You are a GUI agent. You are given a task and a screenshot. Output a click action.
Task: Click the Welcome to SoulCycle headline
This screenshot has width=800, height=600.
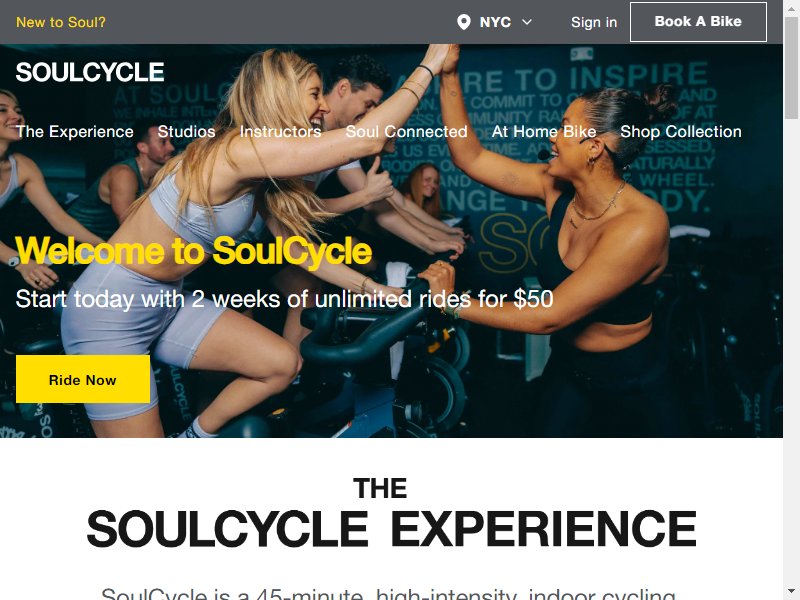pyautogui.click(x=193, y=251)
